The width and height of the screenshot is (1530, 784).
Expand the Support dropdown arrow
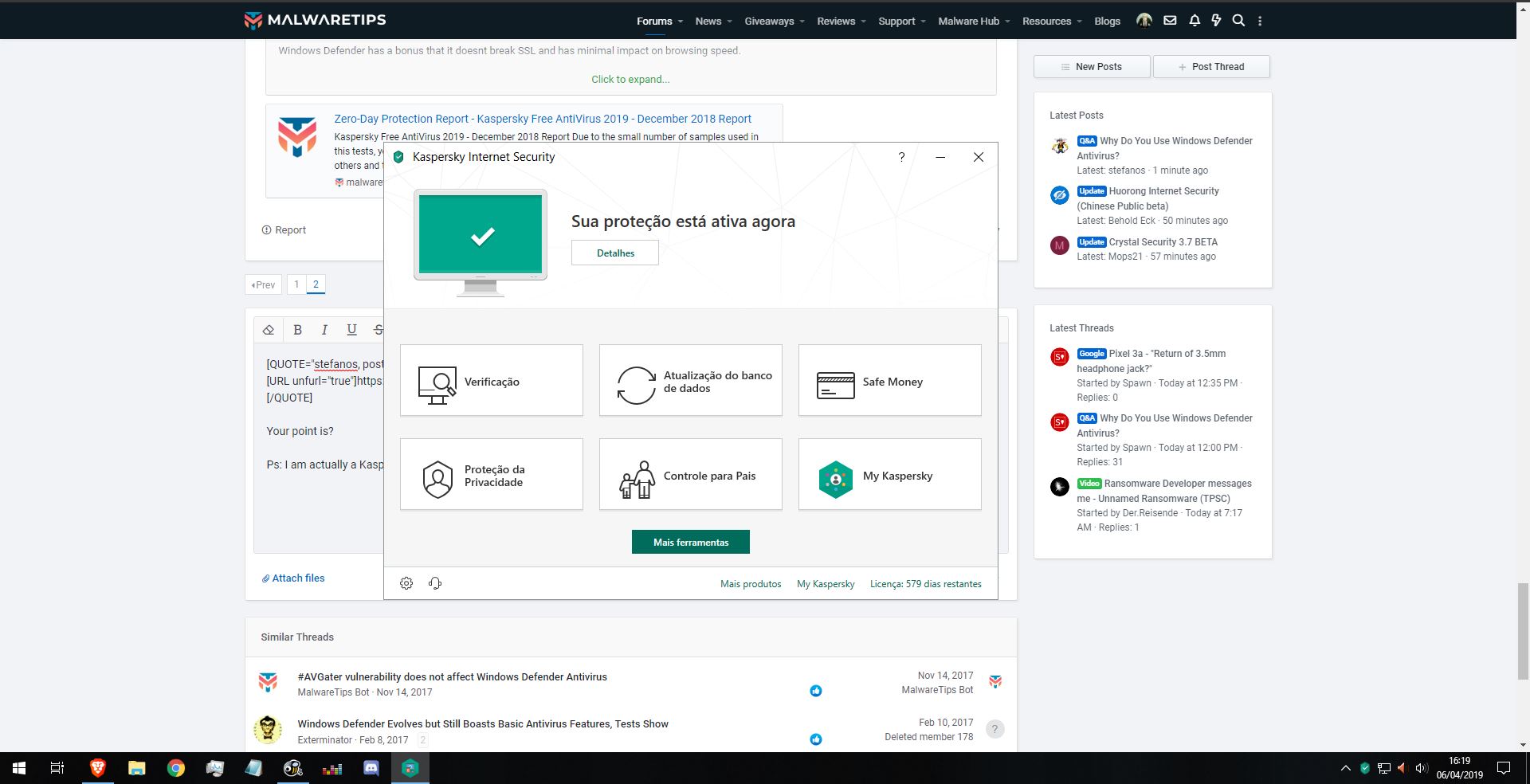923,22
